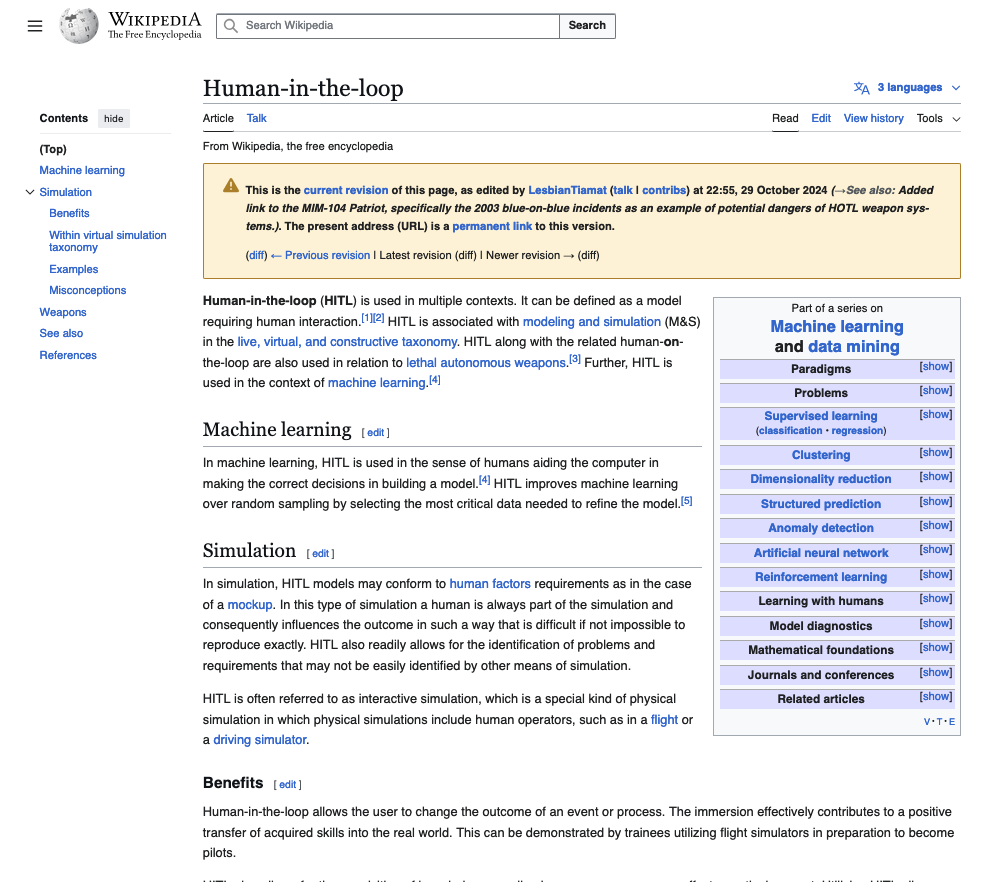Click the V link in navbox footer
Screen dimensions: 985x882
coord(927,722)
